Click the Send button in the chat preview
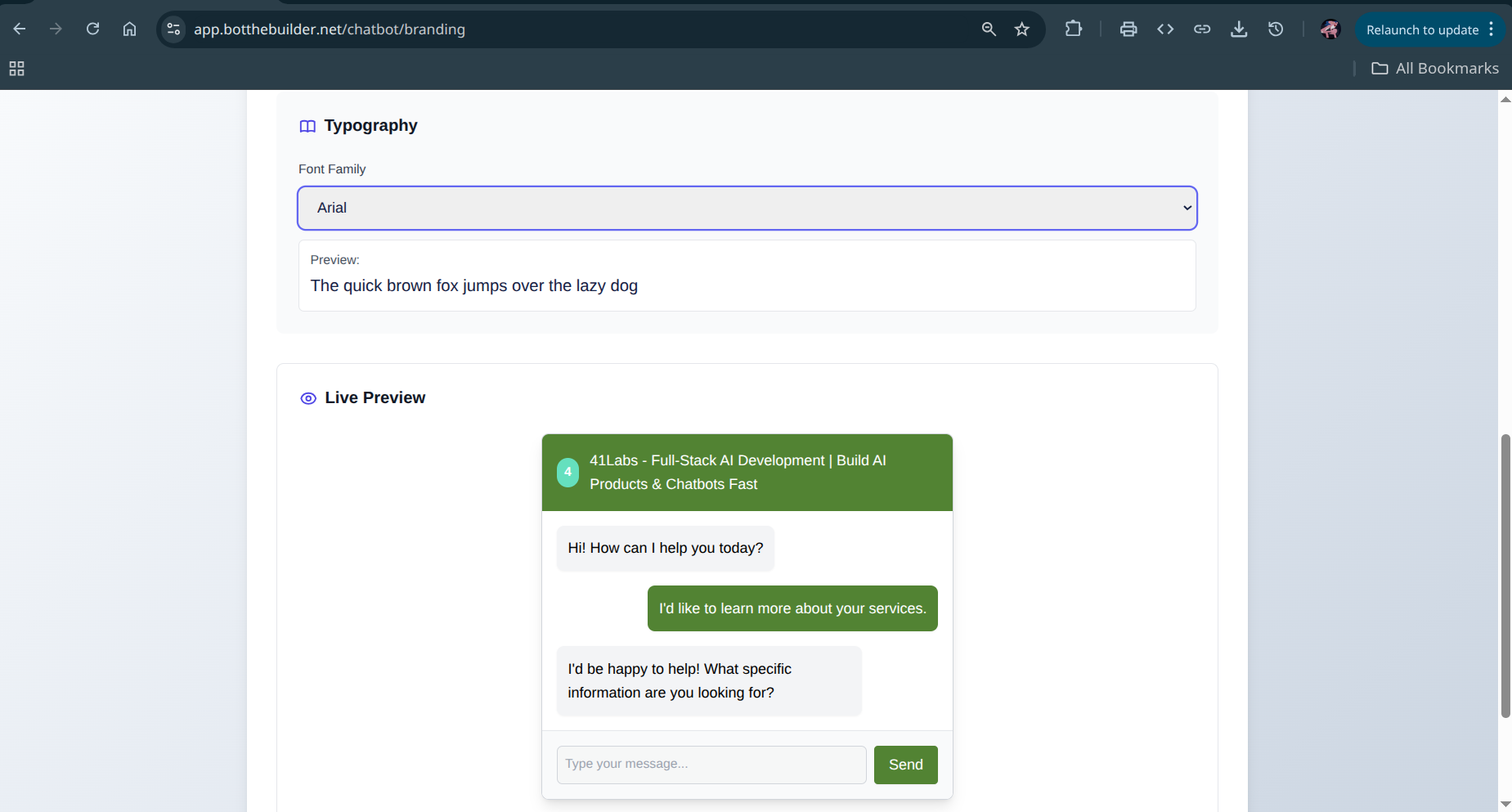1512x812 pixels. click(x=904, y=765)
